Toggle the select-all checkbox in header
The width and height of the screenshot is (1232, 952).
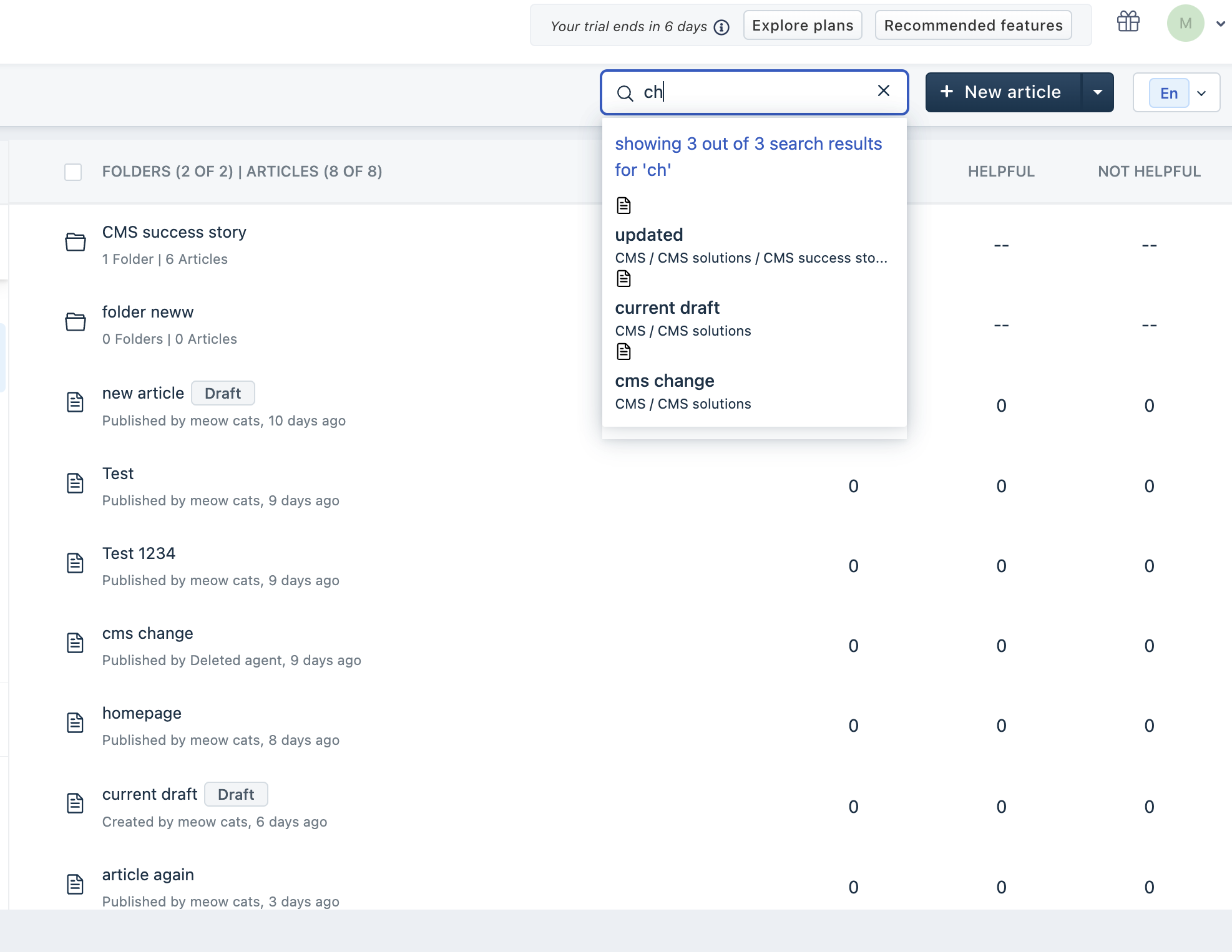[73, 172]
